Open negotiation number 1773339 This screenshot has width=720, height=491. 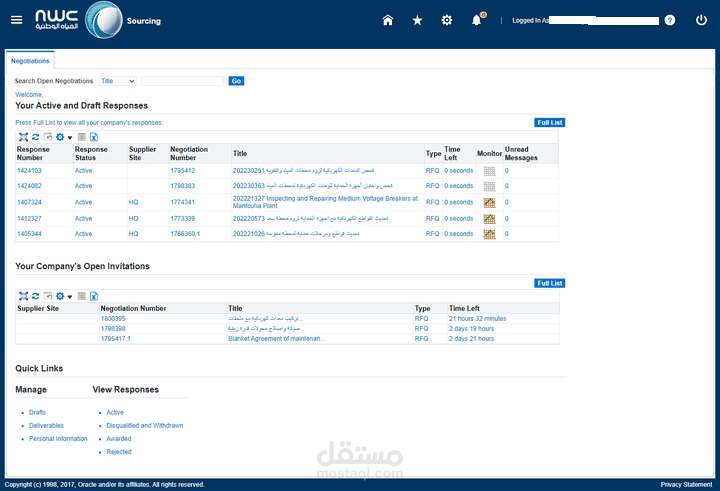[x=183, y=219]
